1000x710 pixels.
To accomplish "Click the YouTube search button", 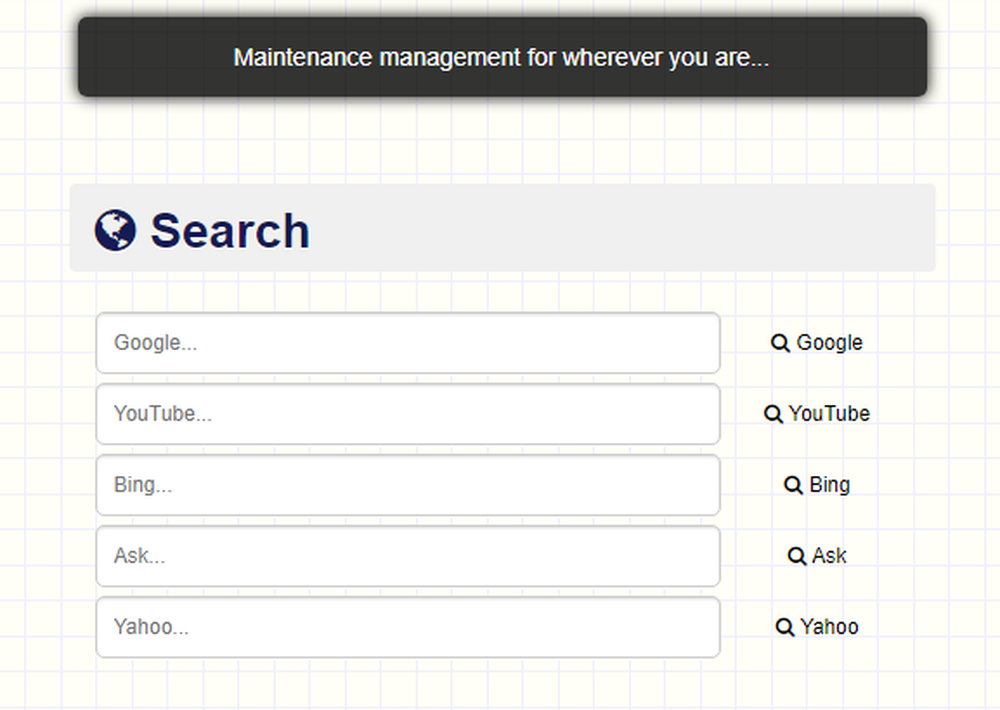I will (817, 414).
